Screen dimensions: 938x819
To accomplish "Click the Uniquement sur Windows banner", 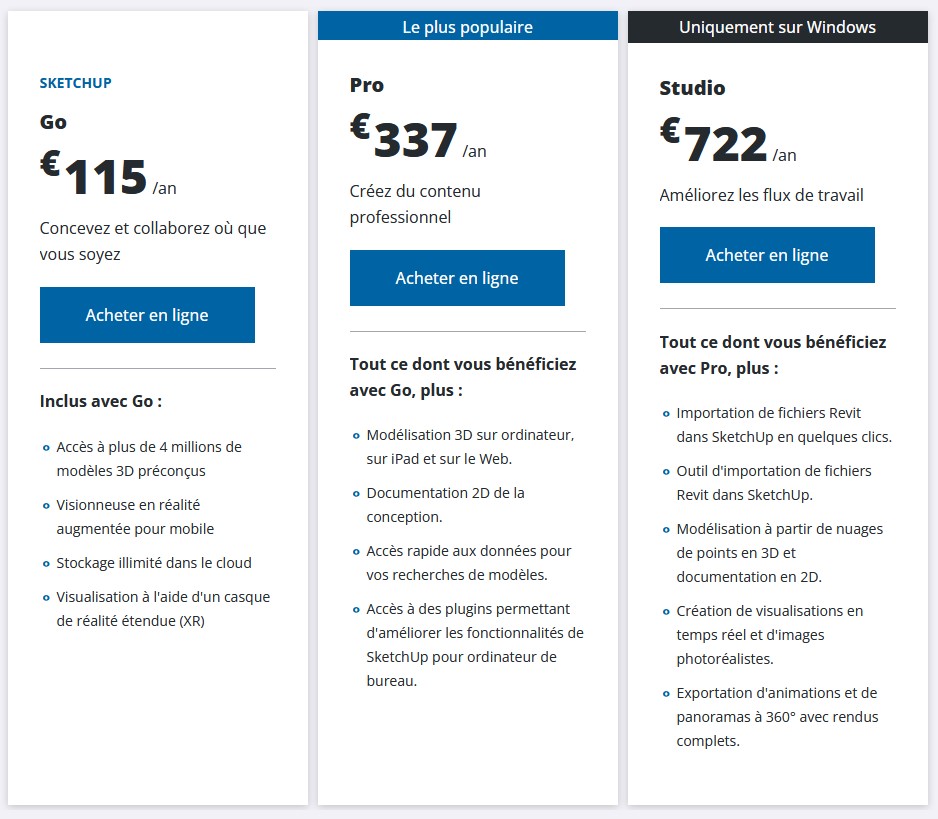I will click(778, 27).
